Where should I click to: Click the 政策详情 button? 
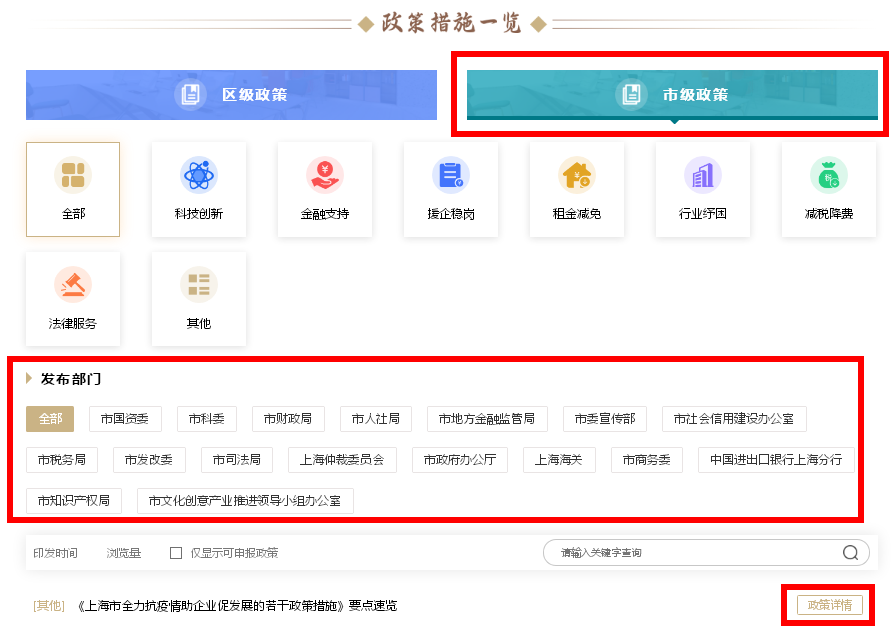point(829,605)
